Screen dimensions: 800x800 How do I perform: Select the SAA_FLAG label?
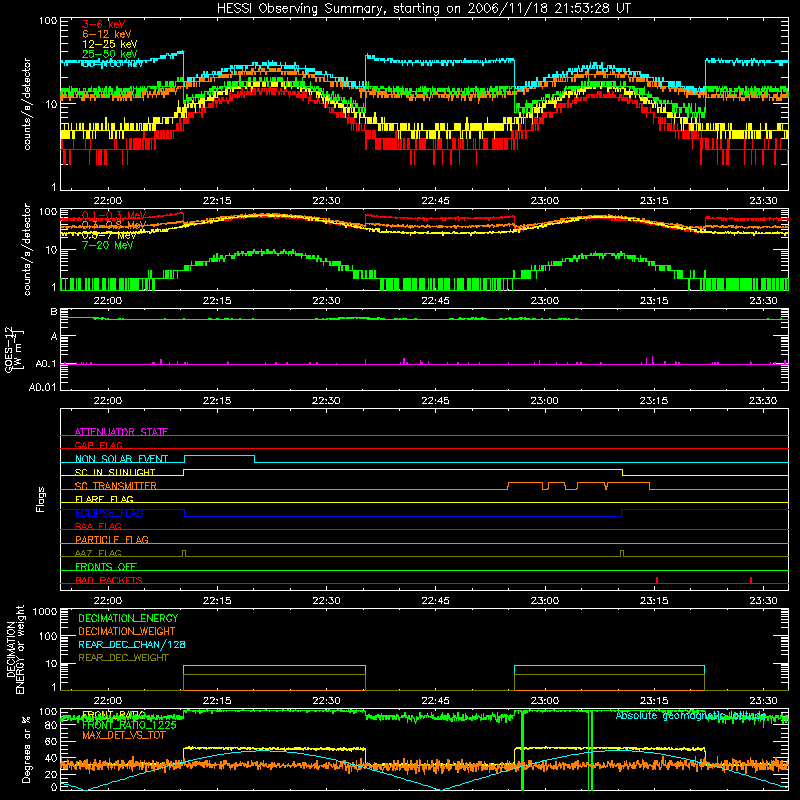[x=98, y=526]
